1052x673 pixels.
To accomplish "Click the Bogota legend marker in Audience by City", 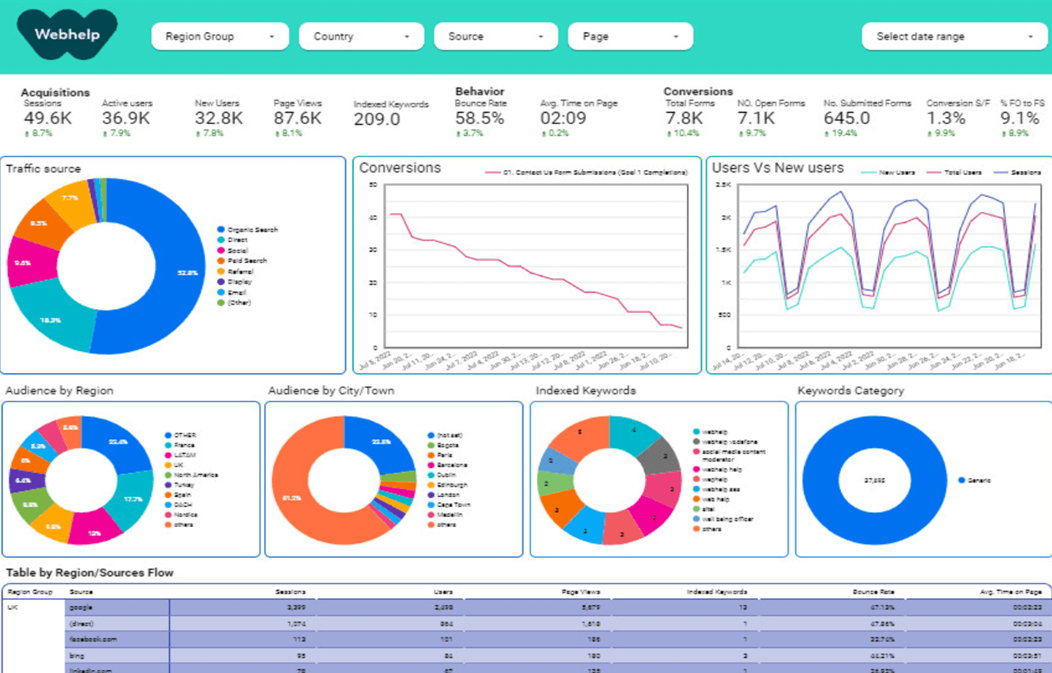I will coord(430,445).
